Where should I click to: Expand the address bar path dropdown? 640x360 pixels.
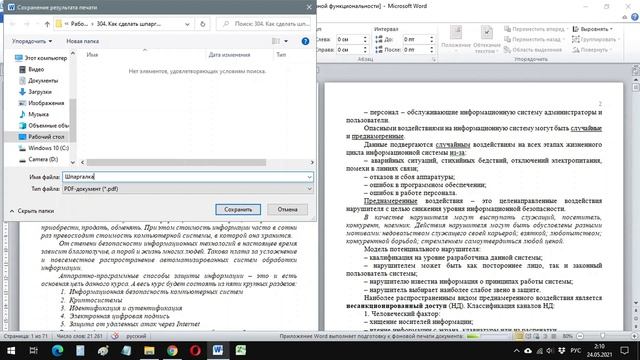click(x=187, y=24)
